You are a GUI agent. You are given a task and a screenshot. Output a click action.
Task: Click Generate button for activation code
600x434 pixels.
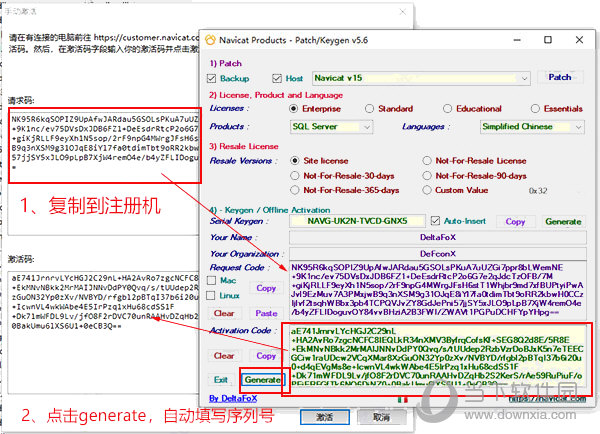point(263,380)
